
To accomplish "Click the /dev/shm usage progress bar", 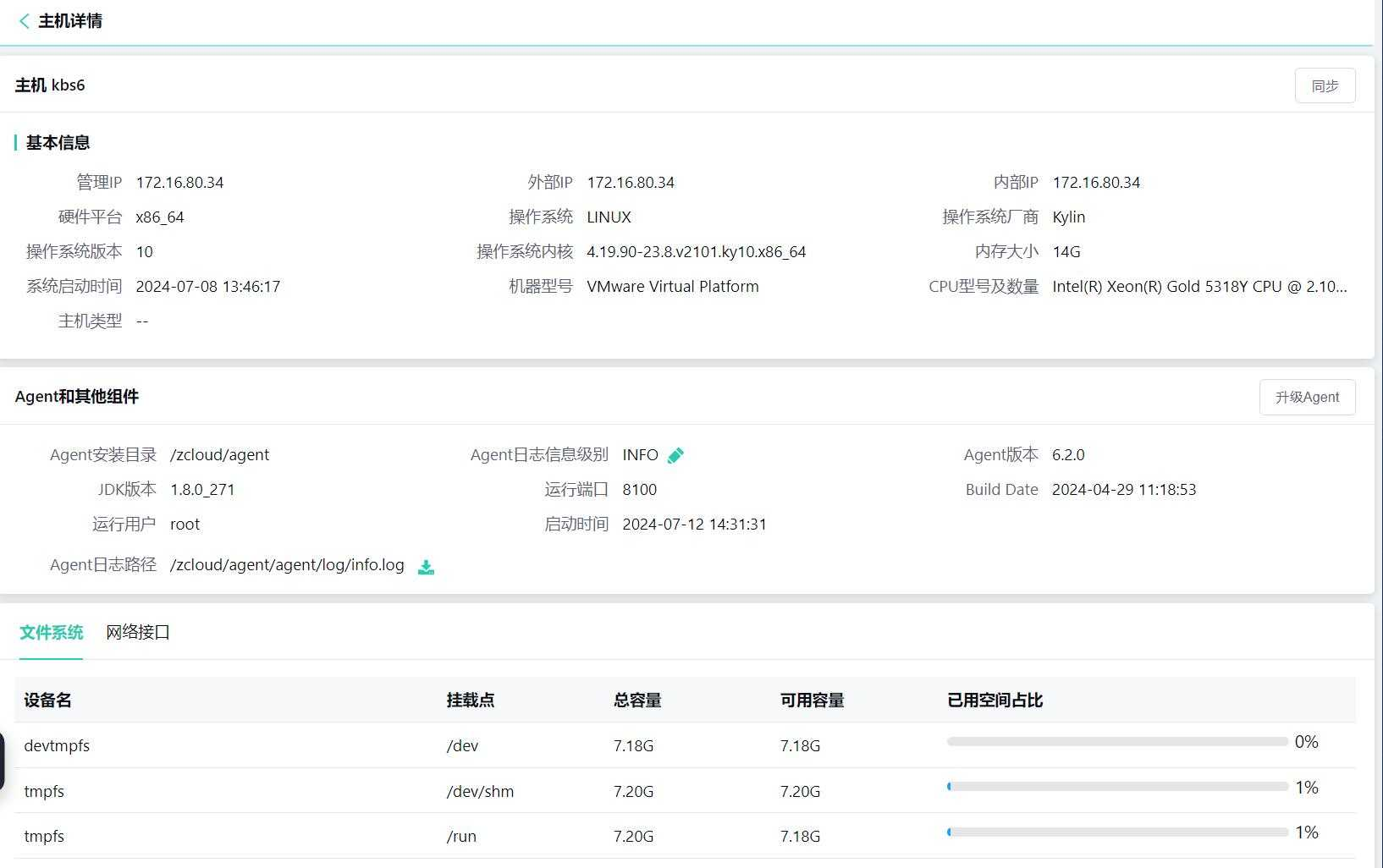I will (x=1117, y=787).
